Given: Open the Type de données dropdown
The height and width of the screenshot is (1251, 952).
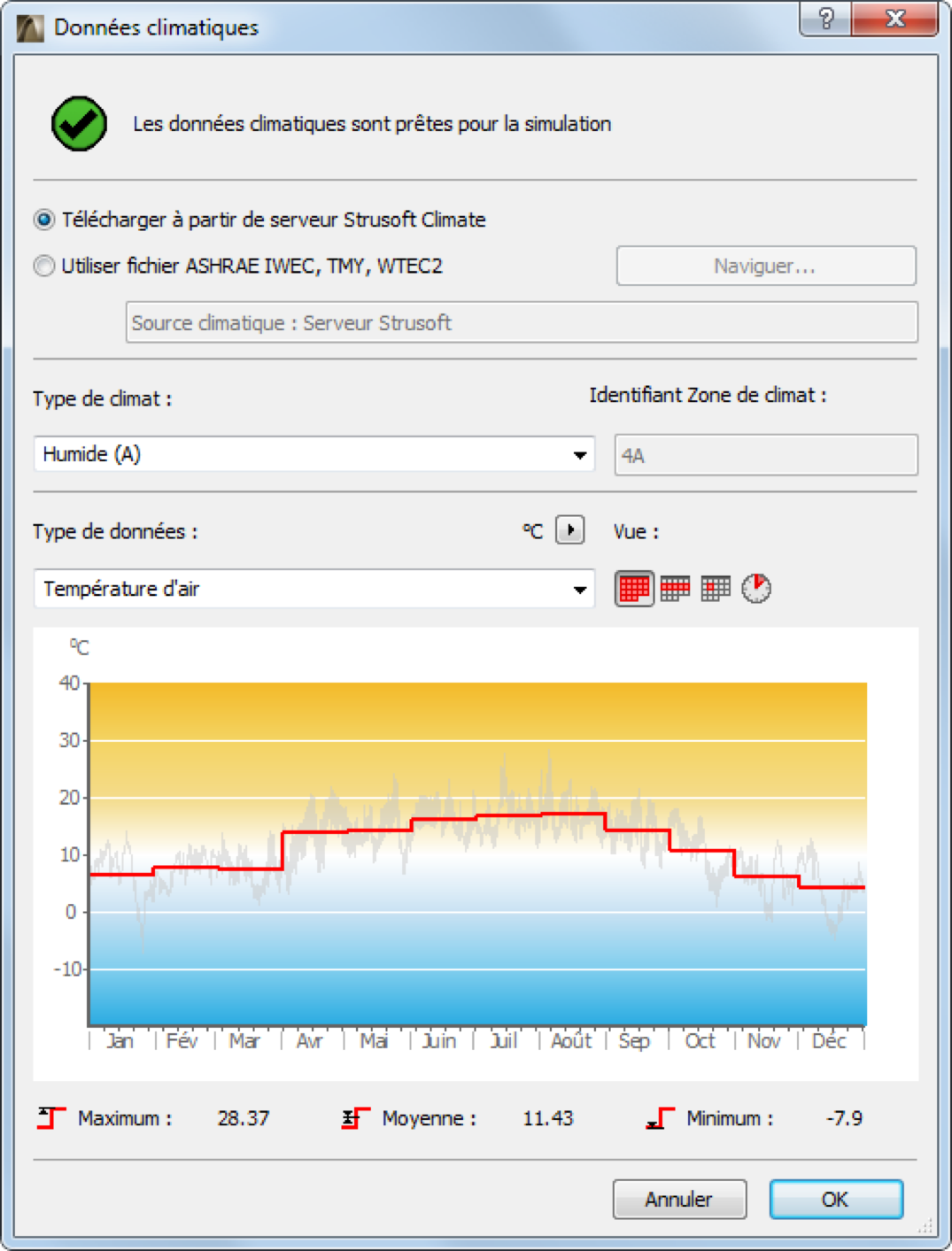Looking at the screenshot, I should point(313,589).
